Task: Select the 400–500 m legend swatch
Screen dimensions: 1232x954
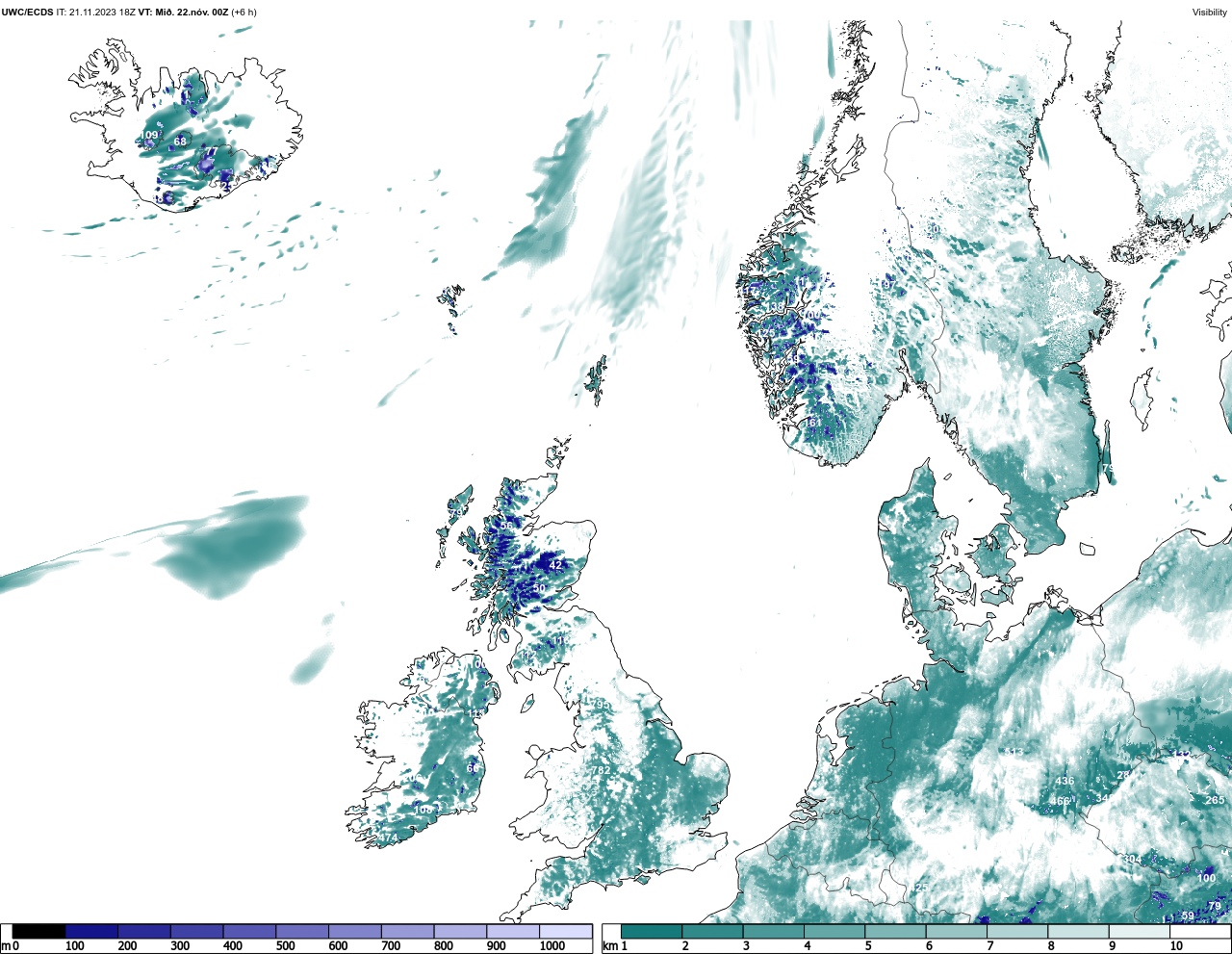Action: (x=249, y=932)
